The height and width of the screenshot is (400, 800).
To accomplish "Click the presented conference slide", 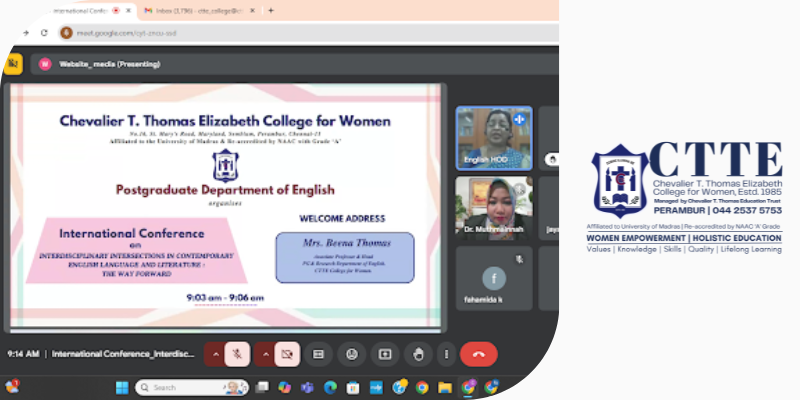I will tap(225, 205).
